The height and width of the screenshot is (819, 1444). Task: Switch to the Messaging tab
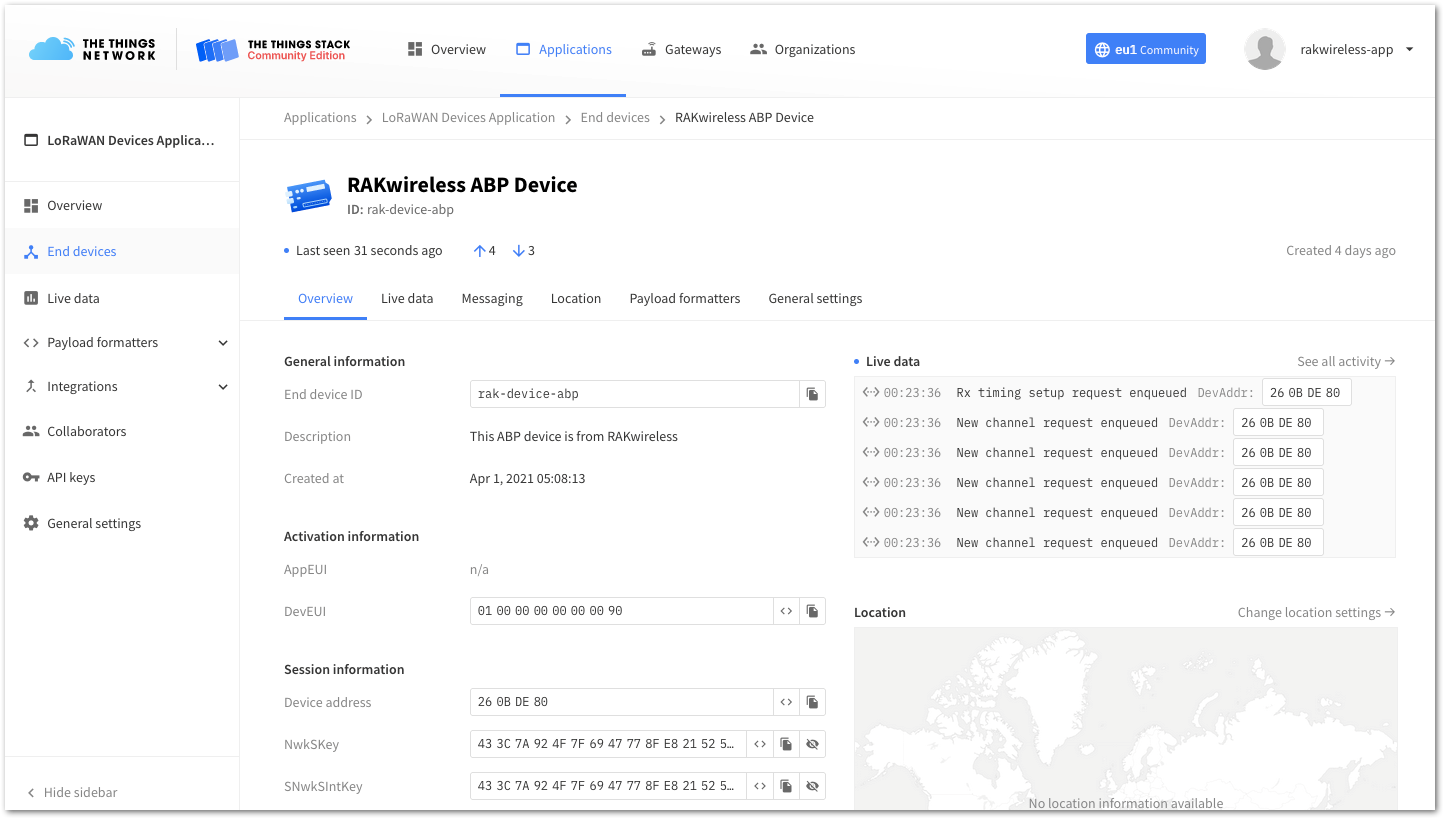492,298
